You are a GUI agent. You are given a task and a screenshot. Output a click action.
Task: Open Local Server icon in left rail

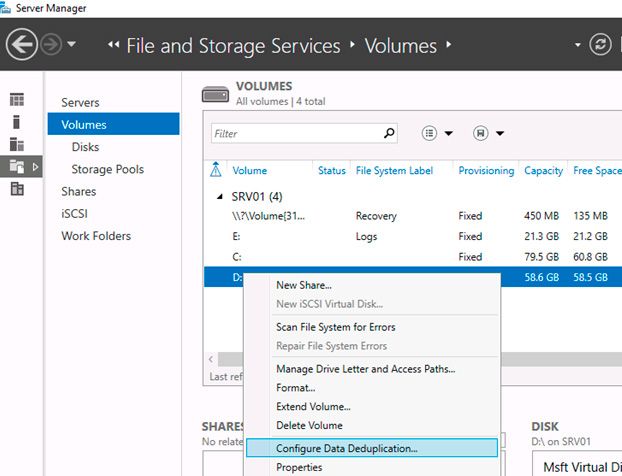[16, 122]
